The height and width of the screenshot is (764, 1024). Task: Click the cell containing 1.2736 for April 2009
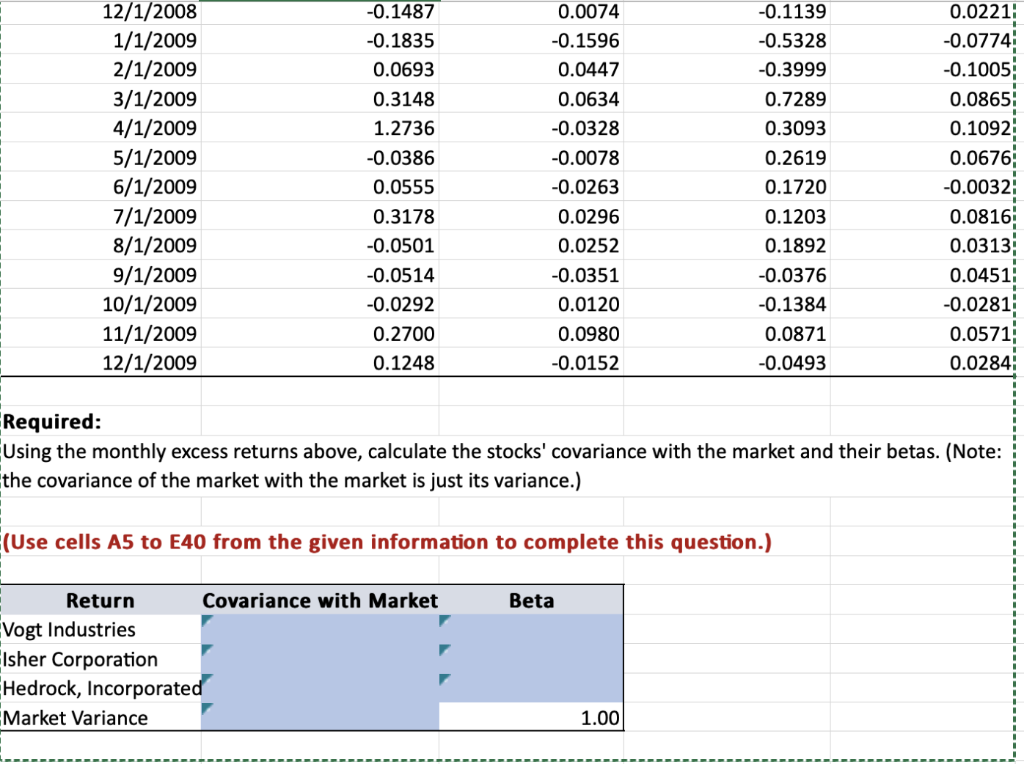400,128
